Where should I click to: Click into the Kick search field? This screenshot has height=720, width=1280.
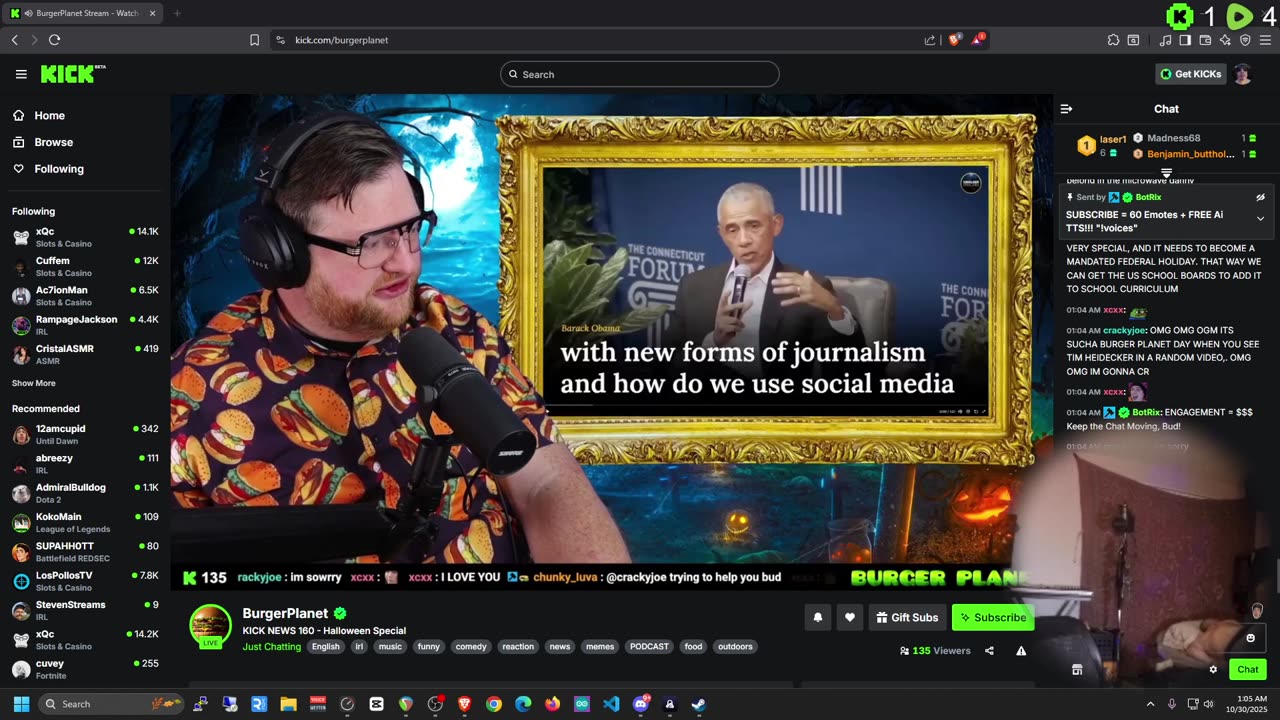click(640, 74)
